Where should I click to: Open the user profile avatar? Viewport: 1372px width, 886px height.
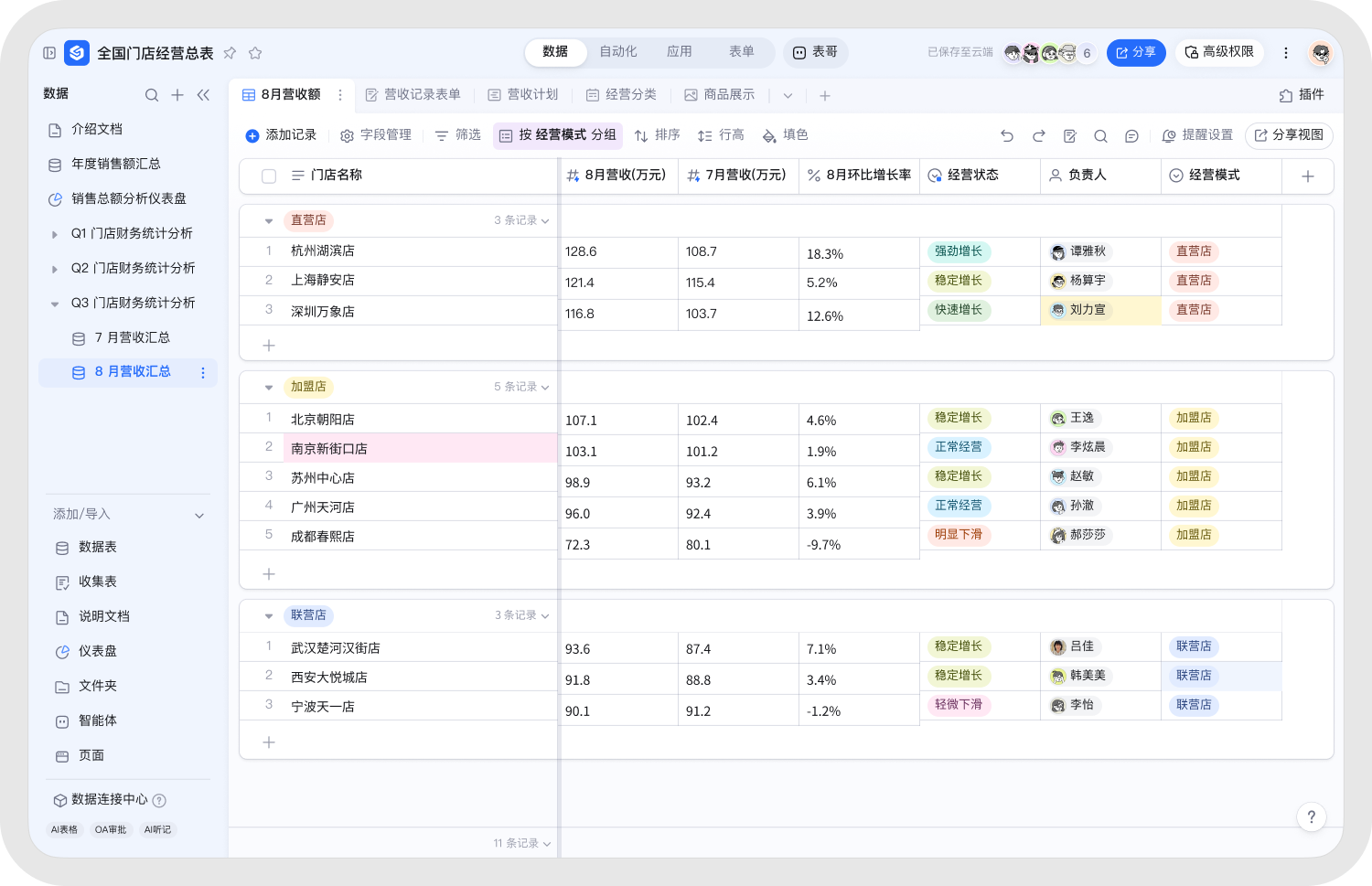click(x=1320, y=53)
